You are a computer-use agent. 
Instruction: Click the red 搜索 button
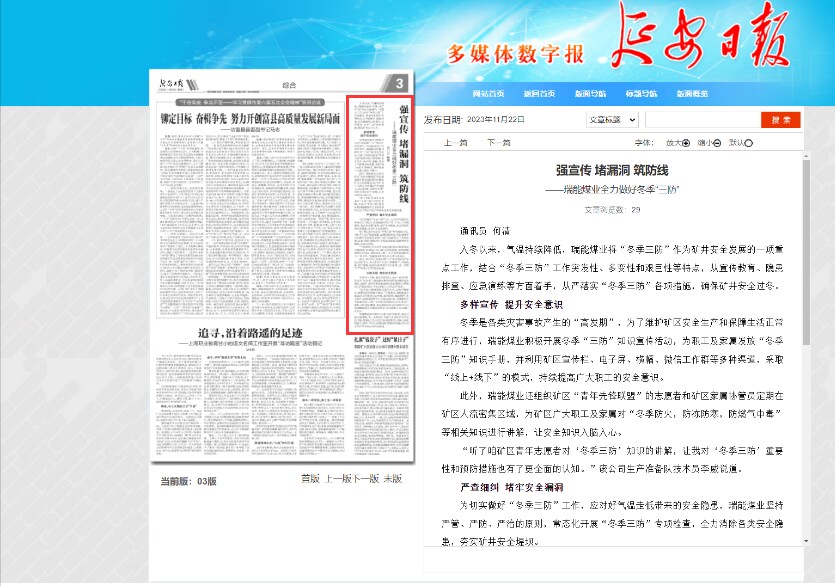pos(781,120)
